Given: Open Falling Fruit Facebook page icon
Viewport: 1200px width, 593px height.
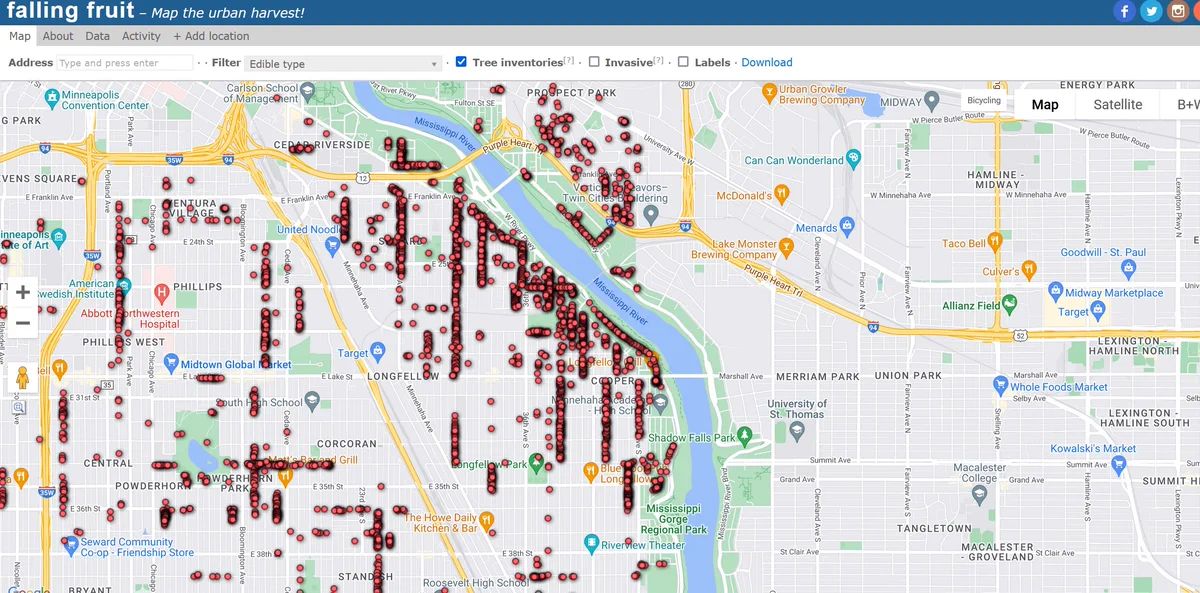Looking at the screenshot, I should [1124, 11].
